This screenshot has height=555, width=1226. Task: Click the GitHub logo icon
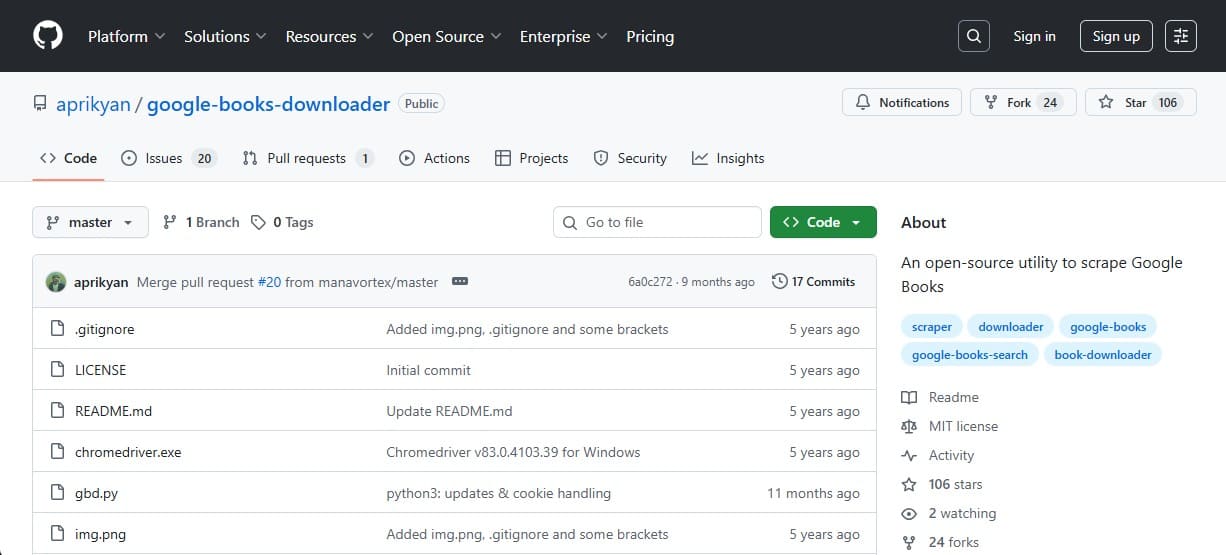(48, 36)
